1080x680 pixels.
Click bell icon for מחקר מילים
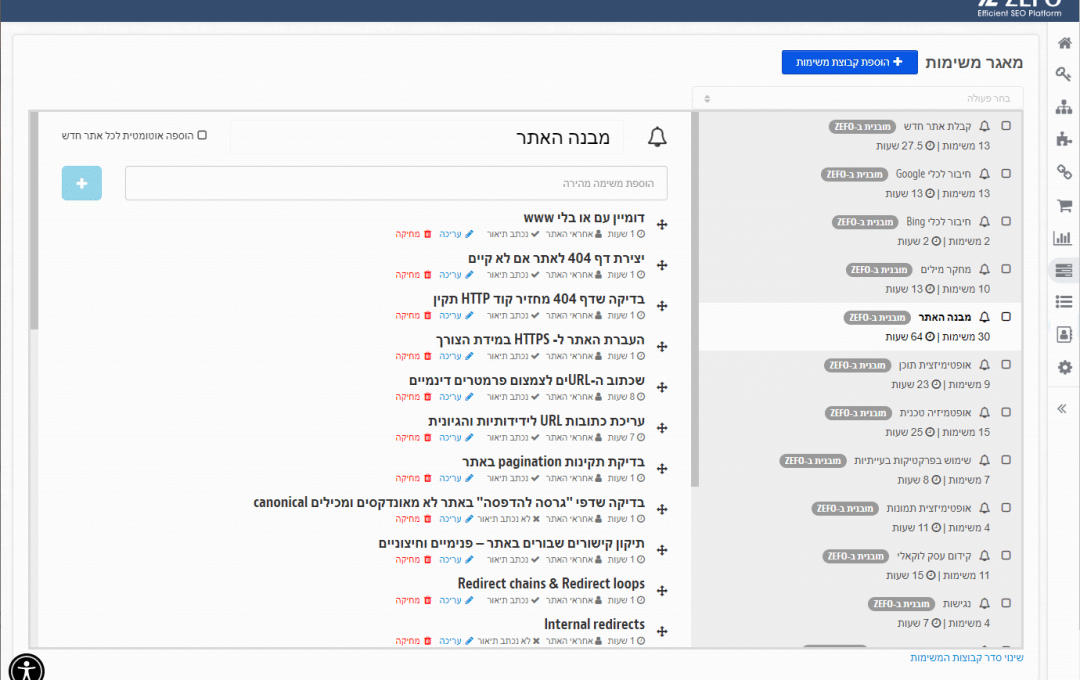tap(984, 269)
